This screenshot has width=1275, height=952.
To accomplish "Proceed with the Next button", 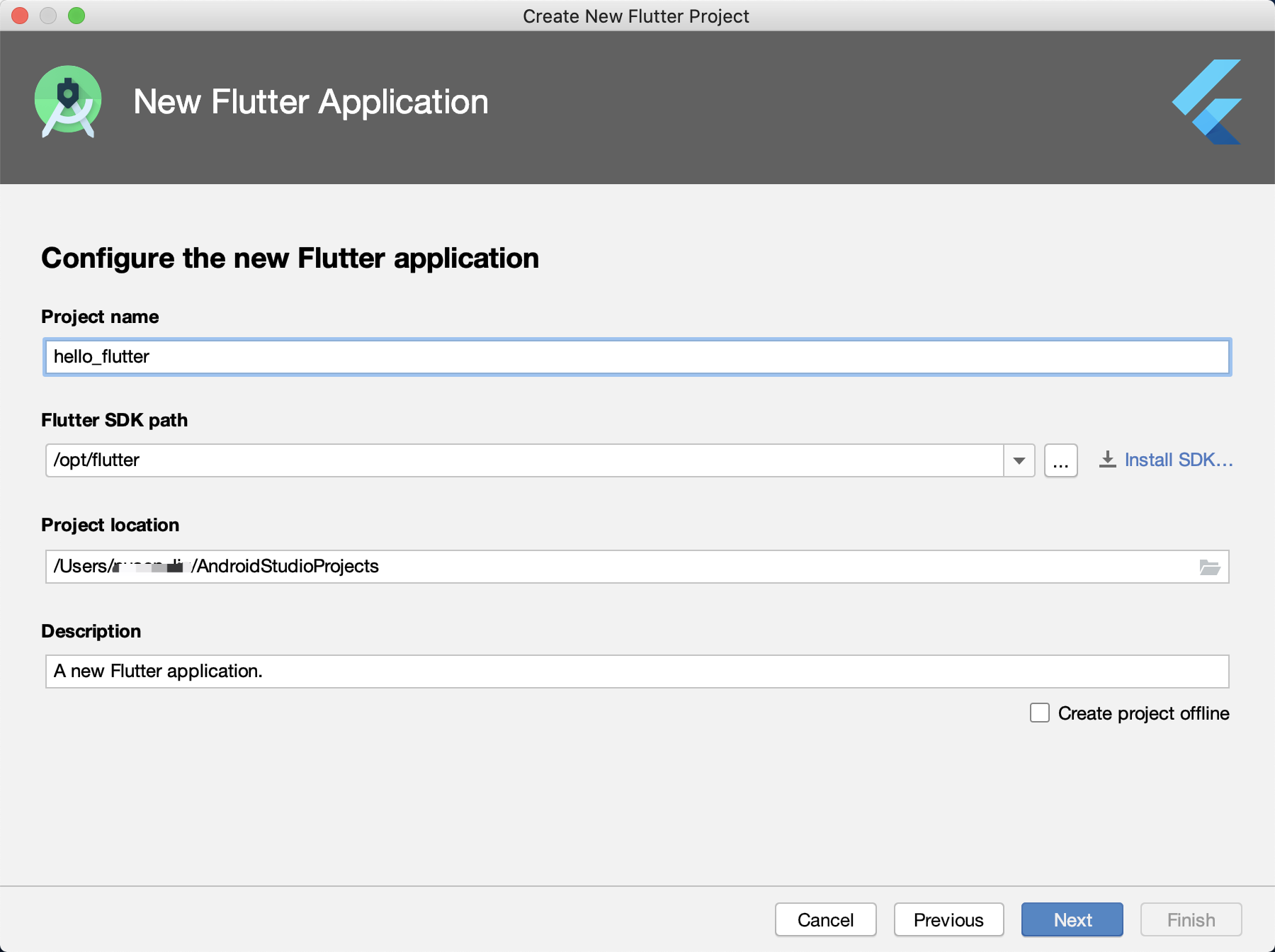I will 1072,919.
